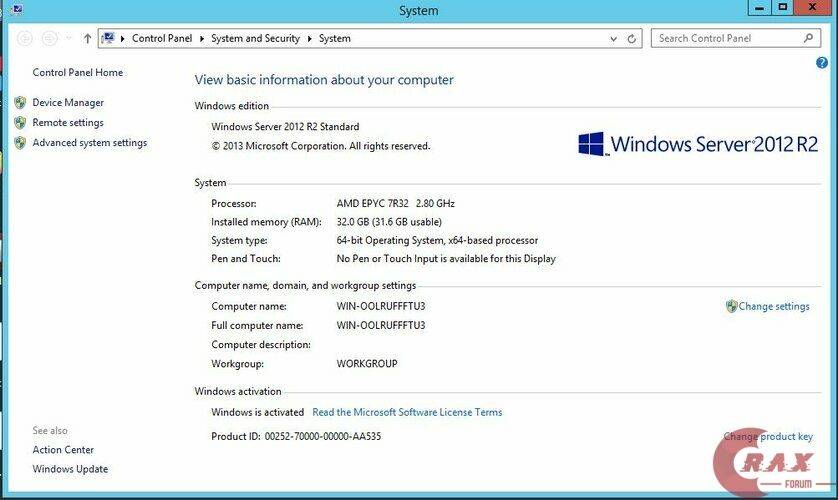Open Action Center link

click(63, 450)
